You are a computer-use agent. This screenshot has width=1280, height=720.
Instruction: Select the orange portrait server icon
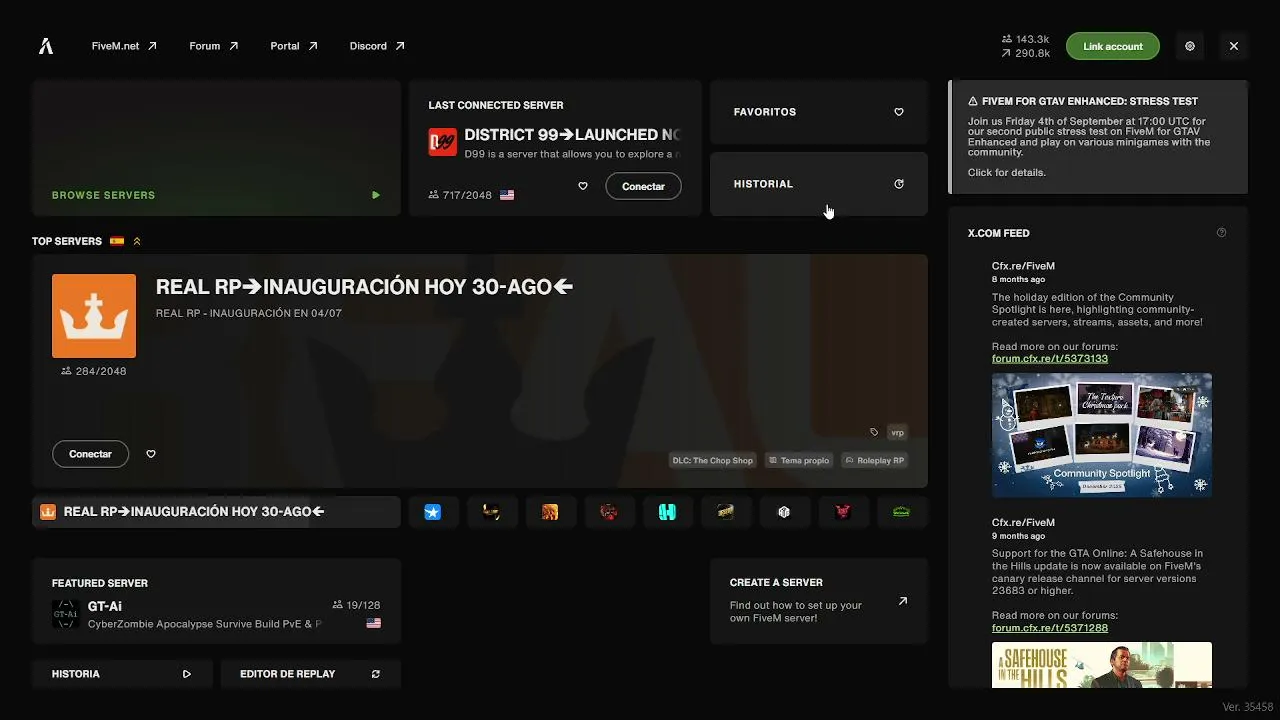click(550, 512)
